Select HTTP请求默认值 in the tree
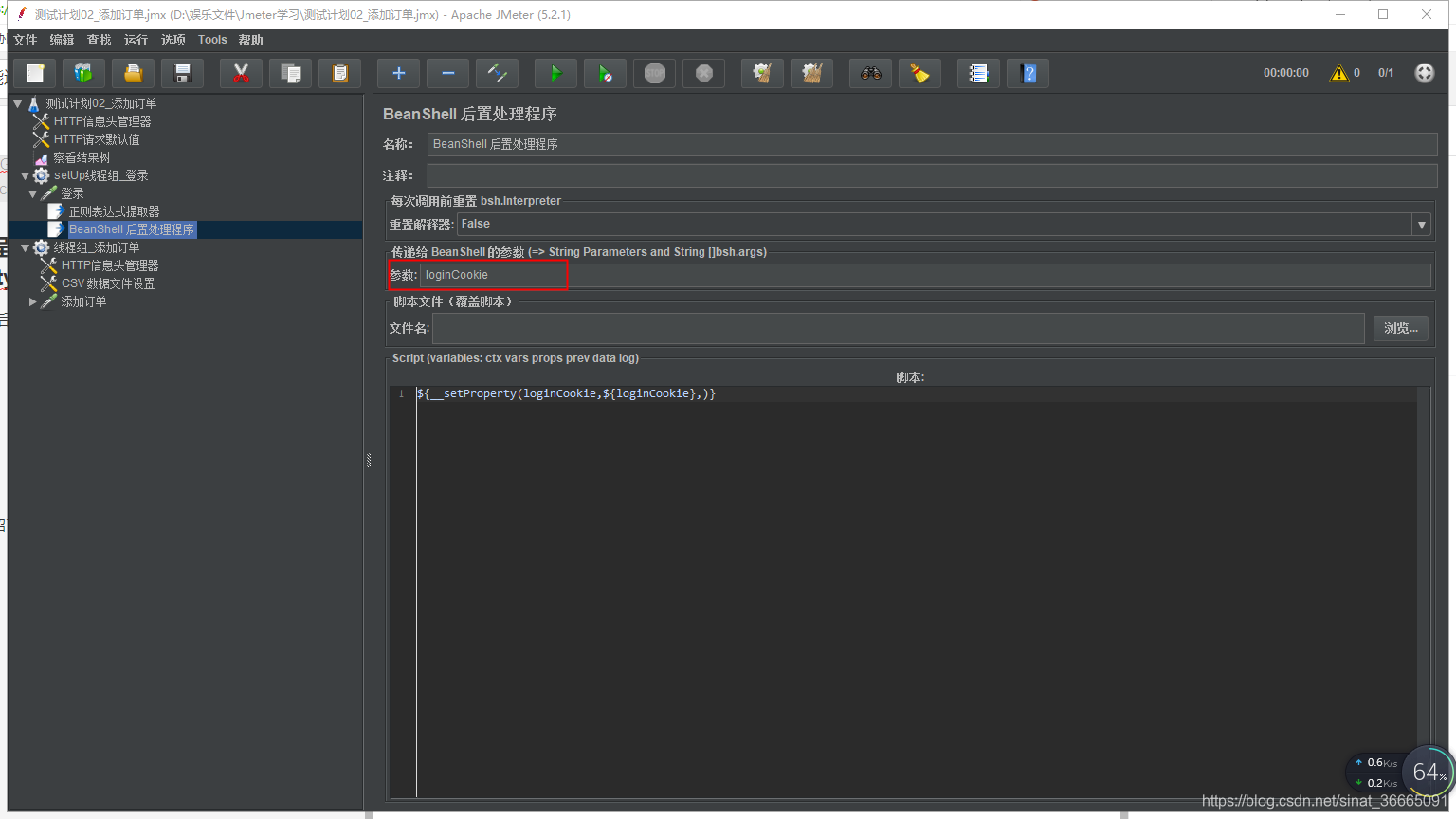 click(x=96, y=139)
